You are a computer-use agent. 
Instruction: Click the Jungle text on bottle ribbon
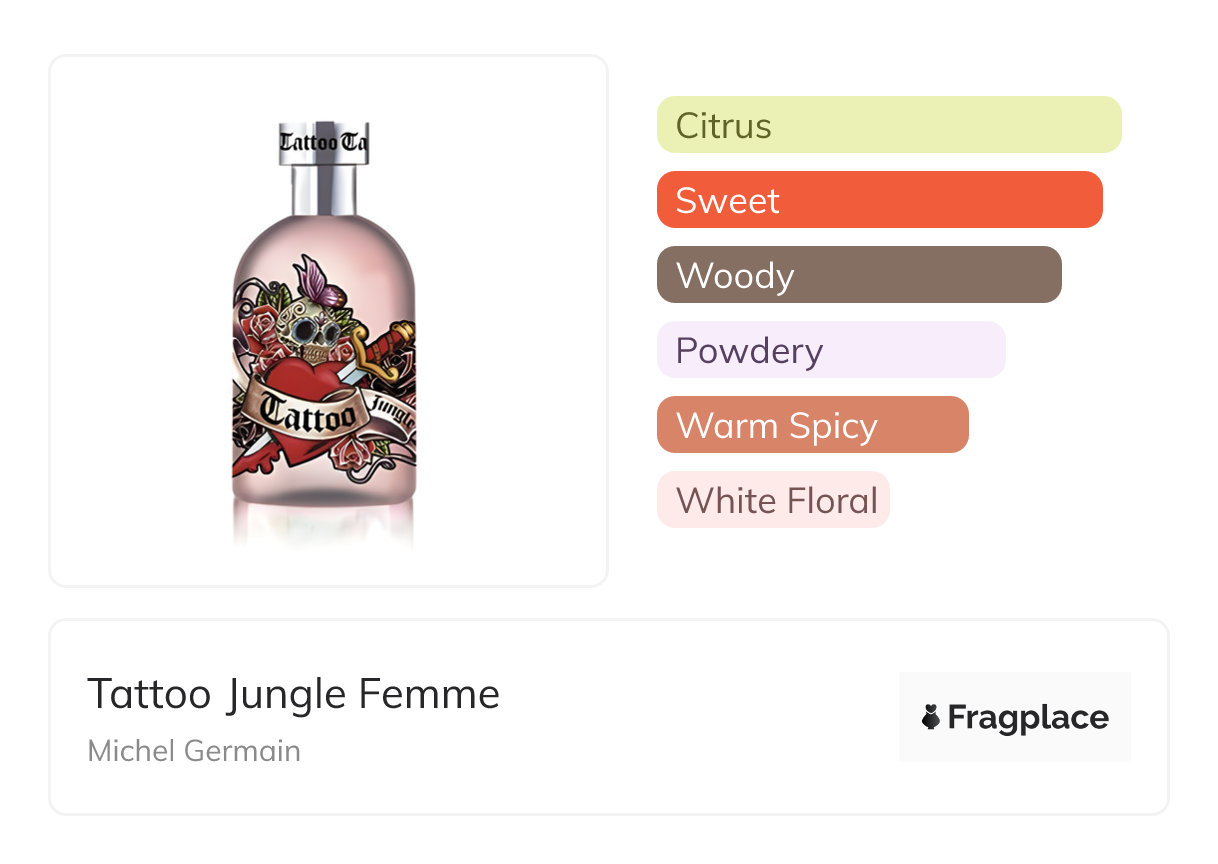coord(392,412)
